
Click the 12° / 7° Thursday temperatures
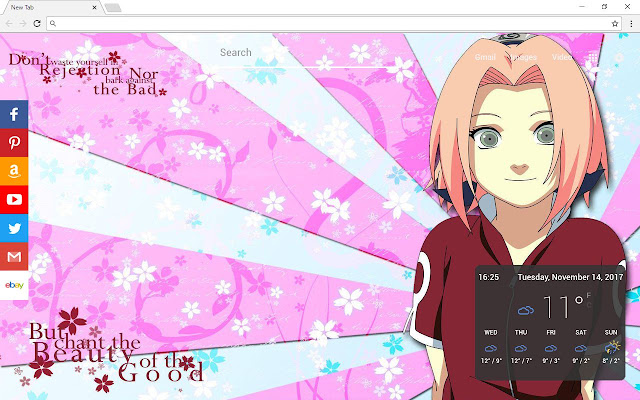pyautogui.click(x=521, y=361)
